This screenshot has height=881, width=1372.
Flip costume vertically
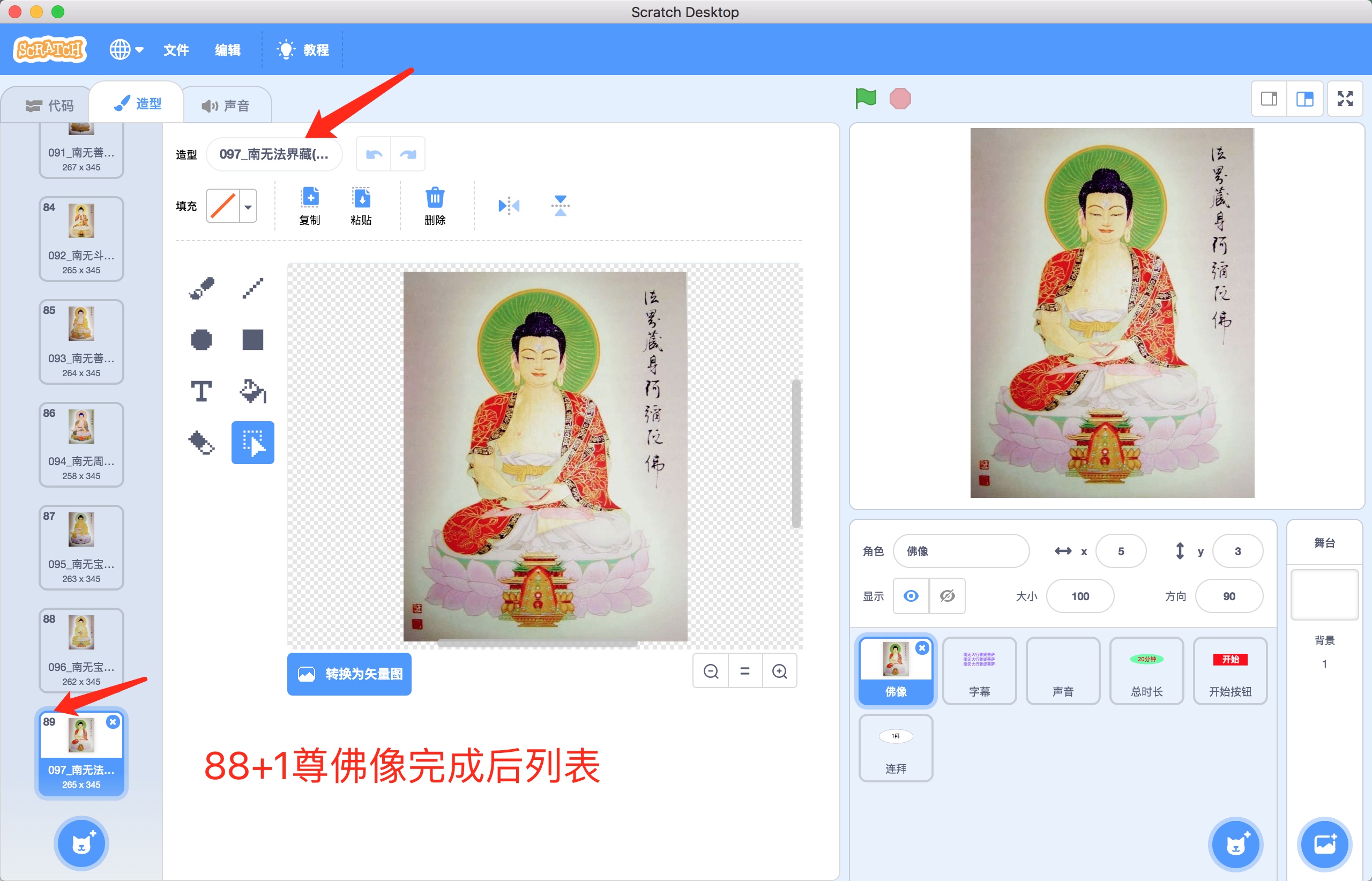pyautogui.click(x=560, y=205)
